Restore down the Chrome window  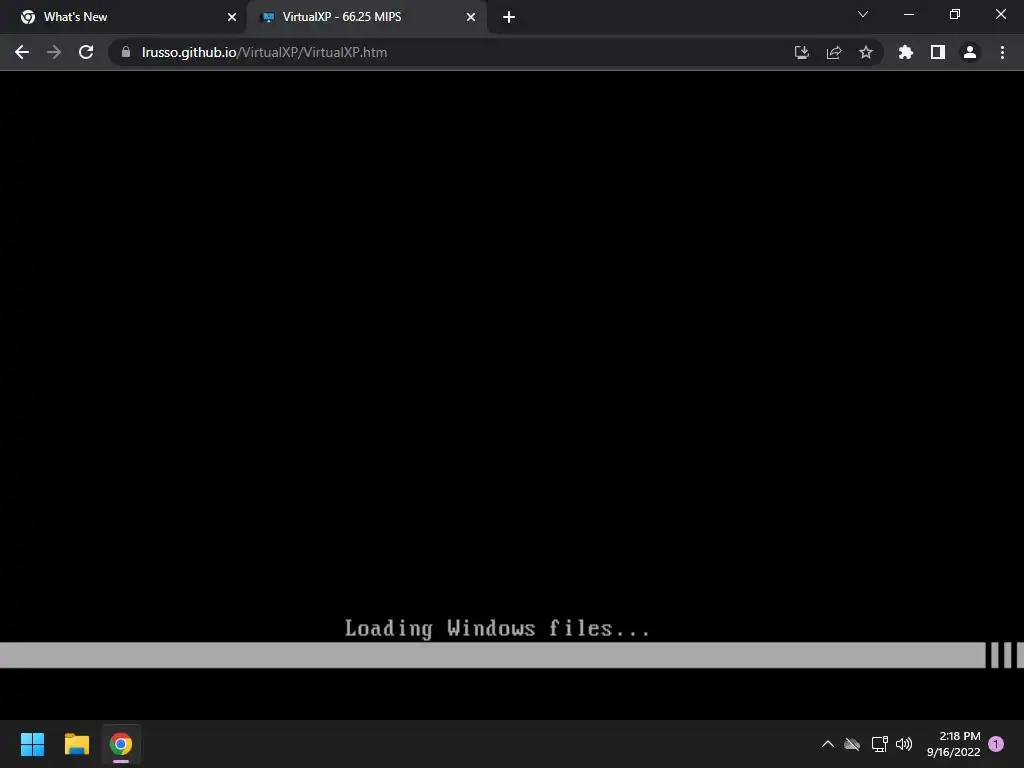955,14
